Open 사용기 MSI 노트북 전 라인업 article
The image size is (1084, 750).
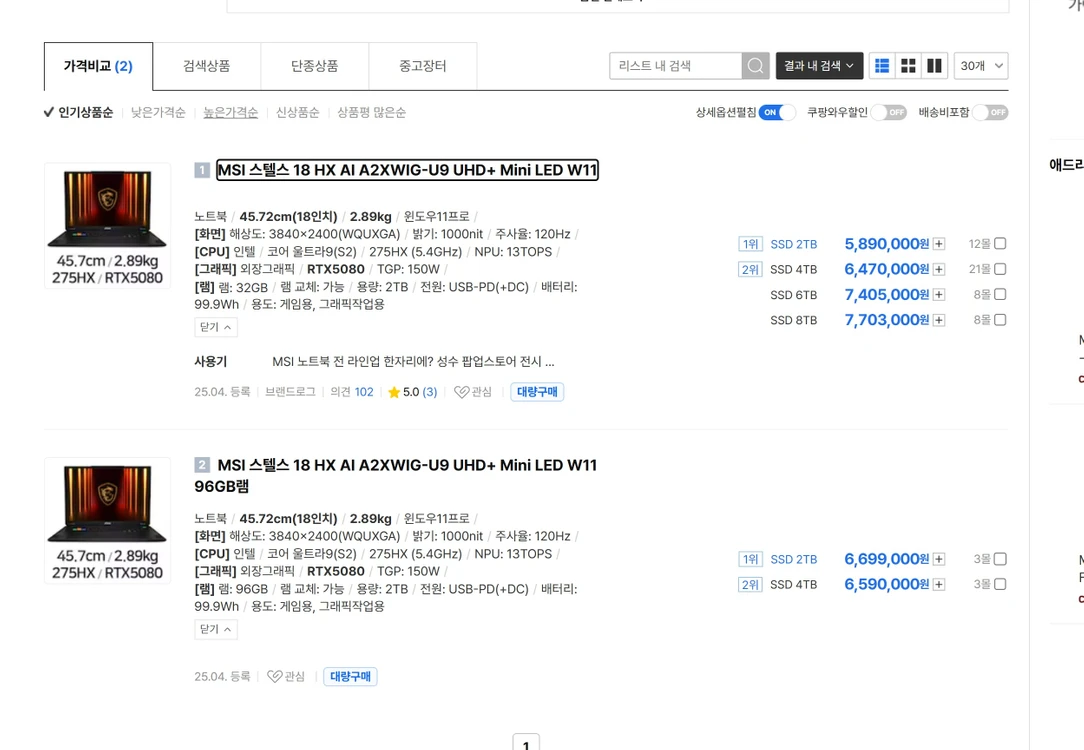pos(413,362)
